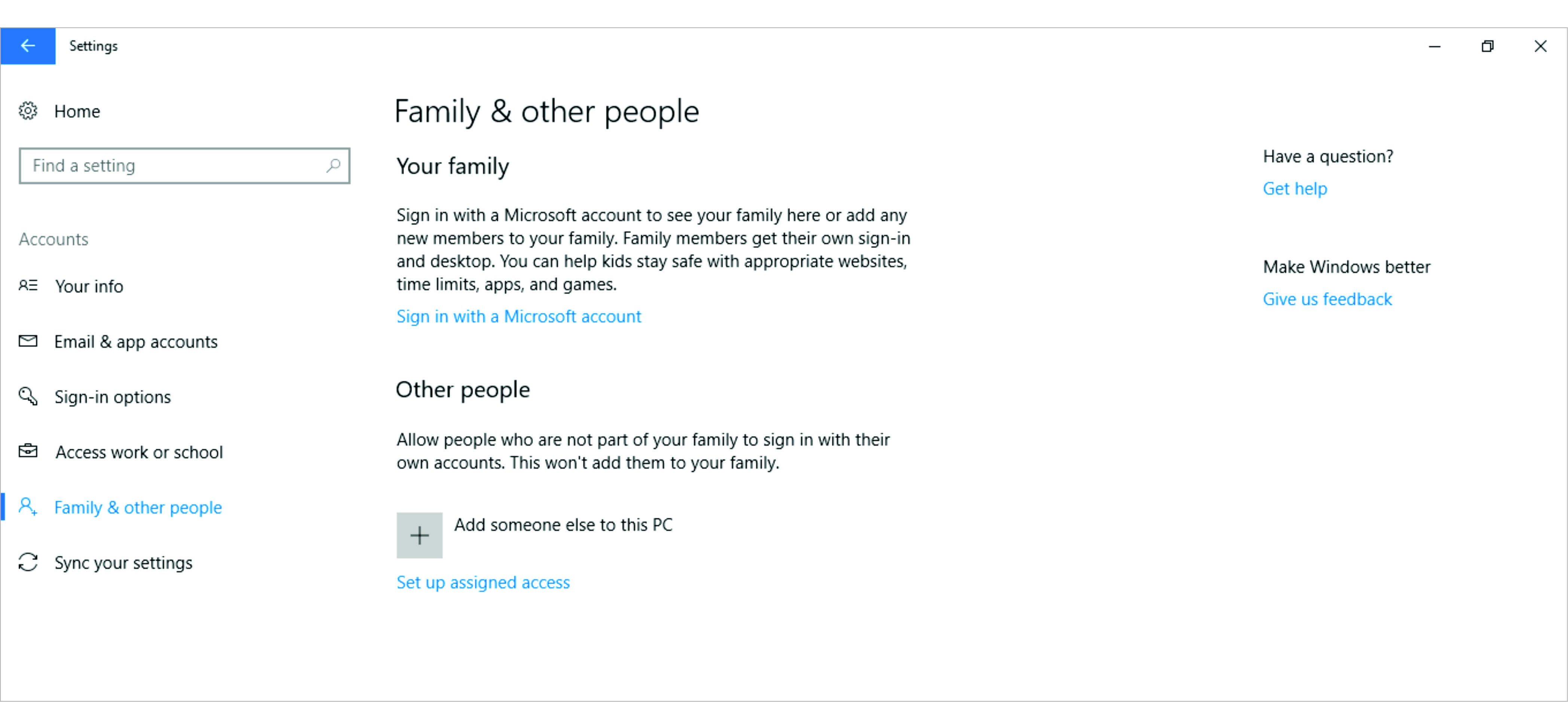Open Access work or school page

(139, 453)
